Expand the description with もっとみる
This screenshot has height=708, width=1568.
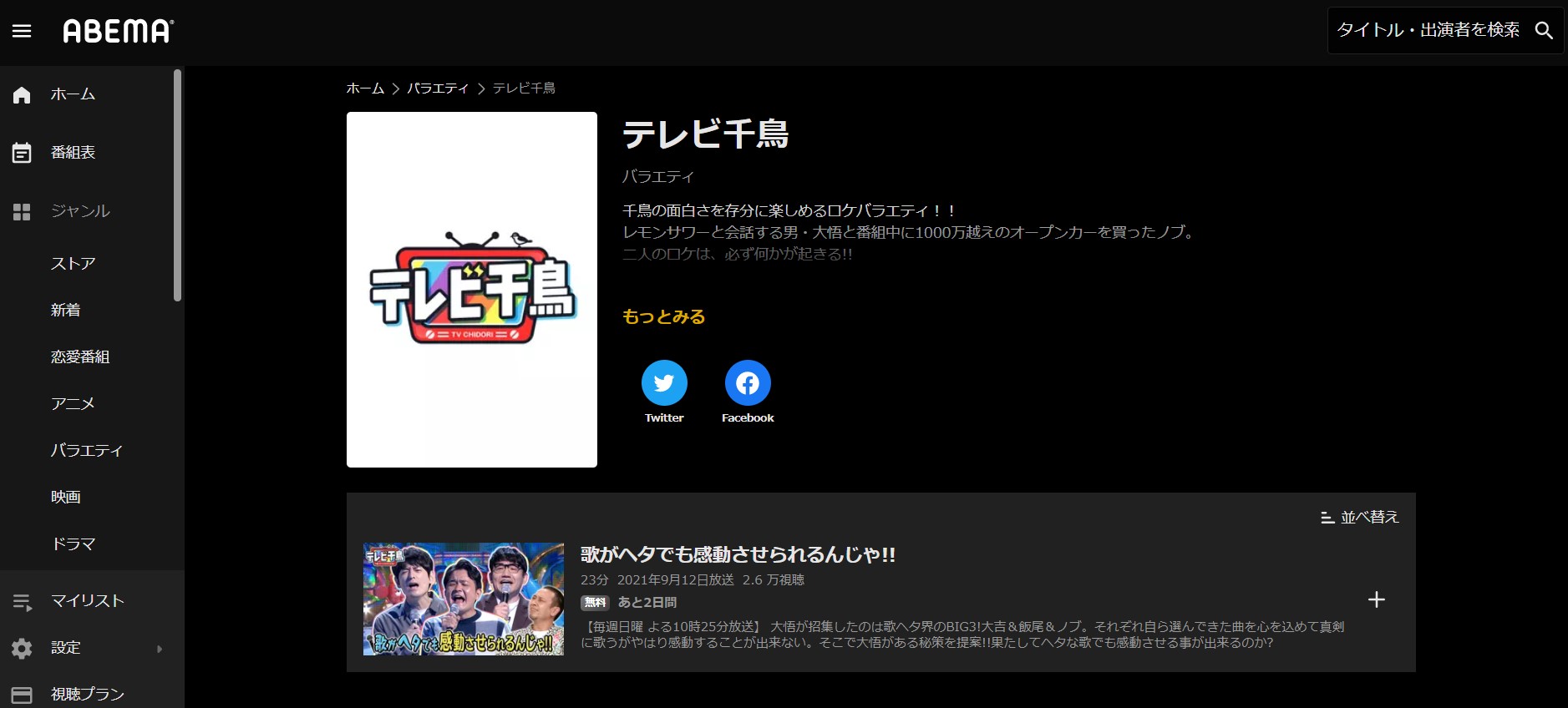tap(664, 316)
